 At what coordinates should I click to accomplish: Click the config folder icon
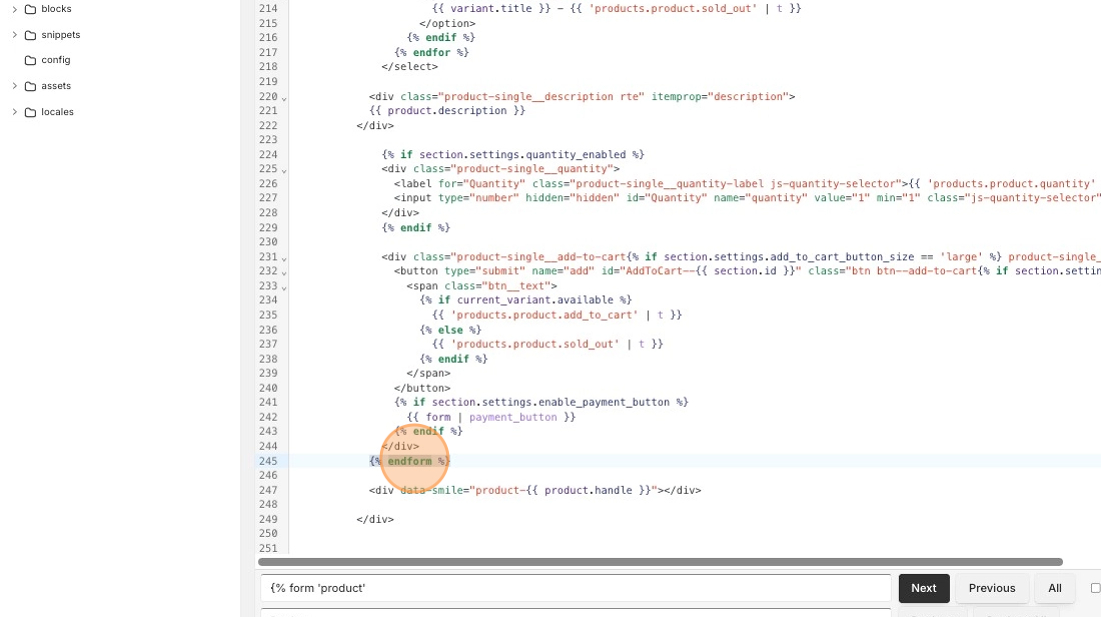pyautogui.click(x=30, y=60)
